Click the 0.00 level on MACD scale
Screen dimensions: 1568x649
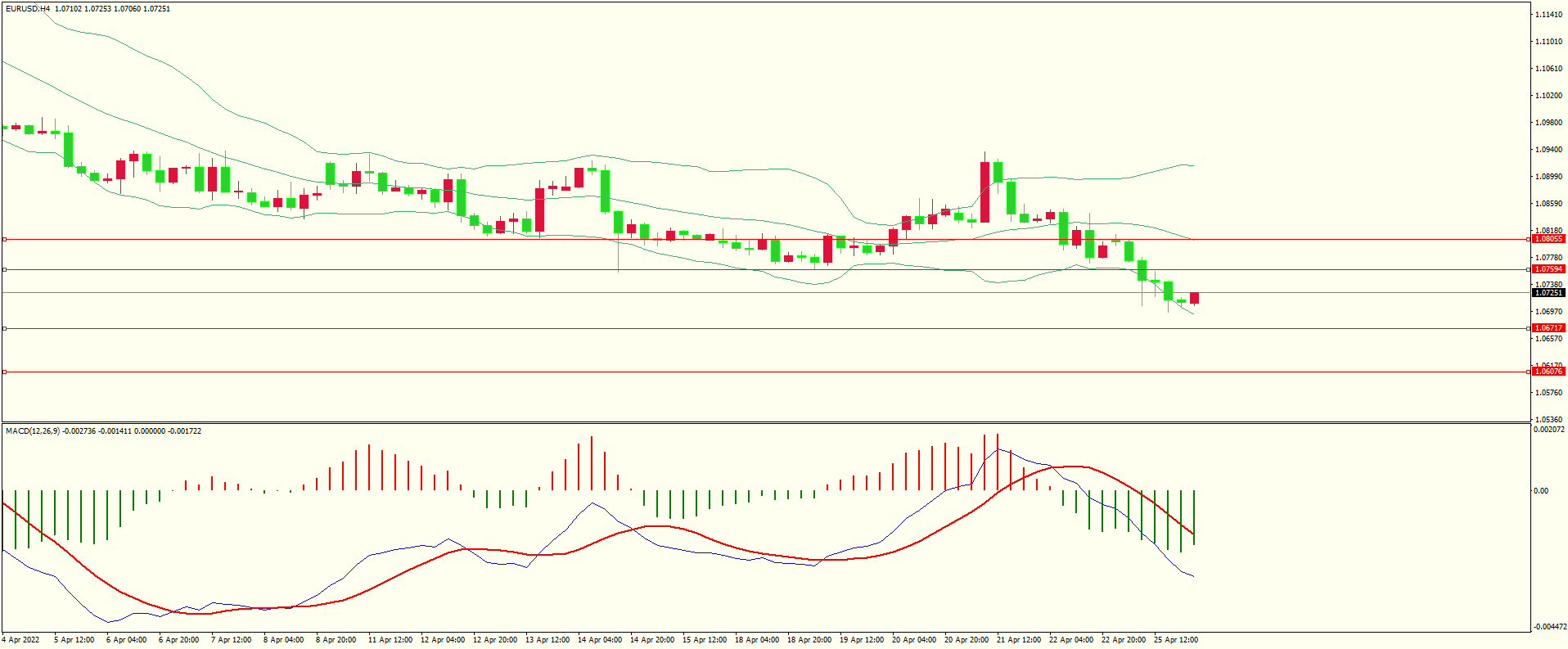[1540, 491]
